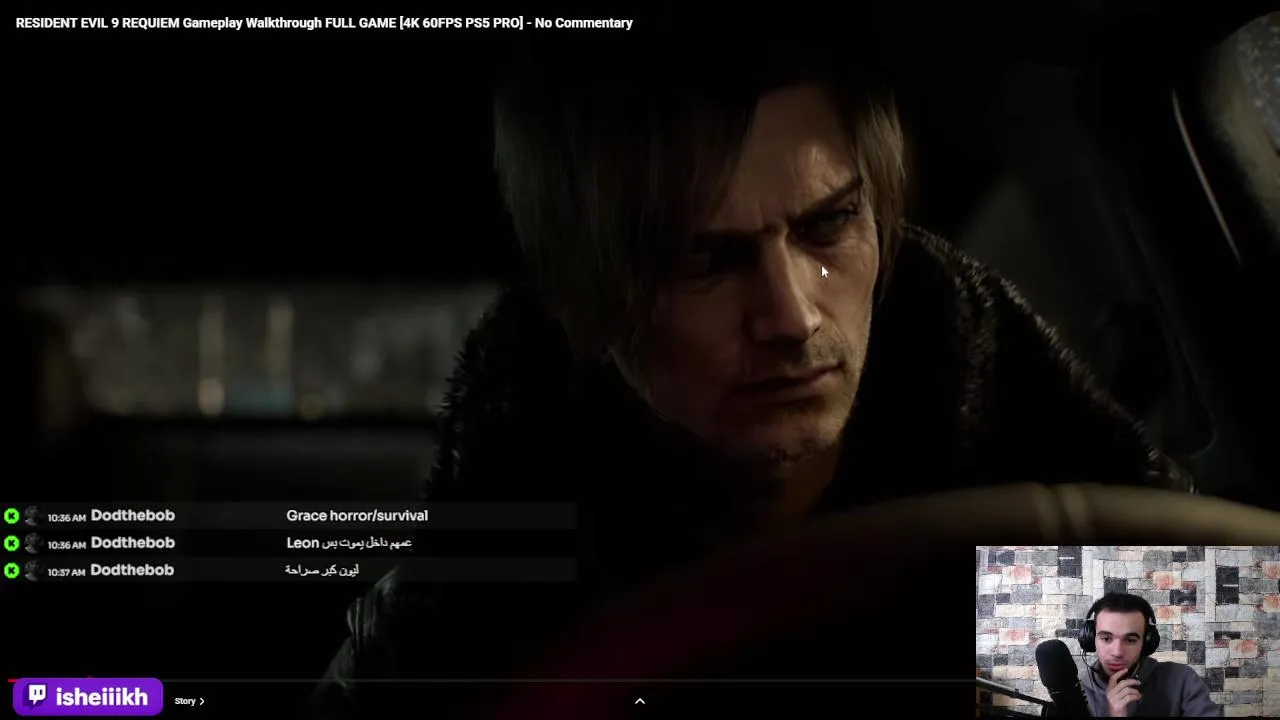
Task: Click the Twitch logo in the badge
Action: pos(37,695)
